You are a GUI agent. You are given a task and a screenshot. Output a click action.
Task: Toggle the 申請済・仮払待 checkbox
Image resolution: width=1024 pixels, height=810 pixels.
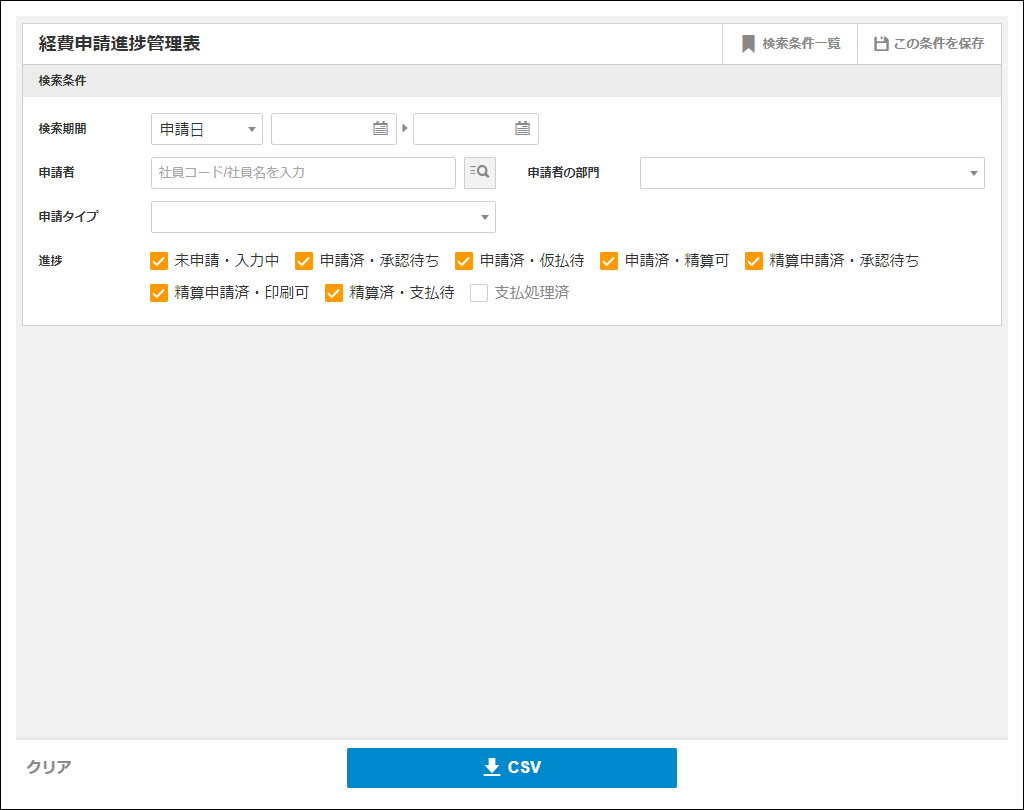(464, 261)
